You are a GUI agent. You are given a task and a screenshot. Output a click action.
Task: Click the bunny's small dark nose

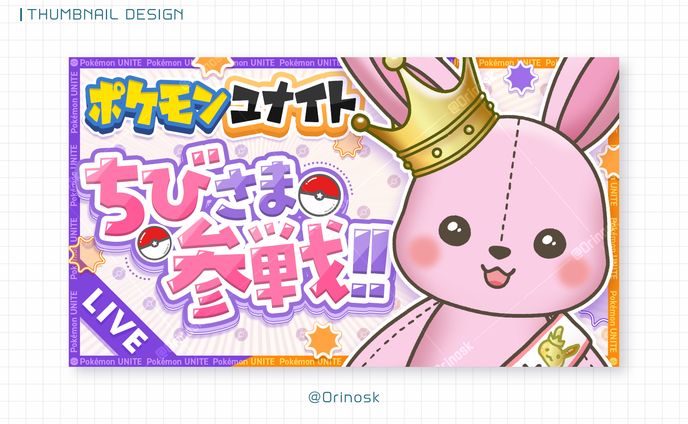coord(499,252)
